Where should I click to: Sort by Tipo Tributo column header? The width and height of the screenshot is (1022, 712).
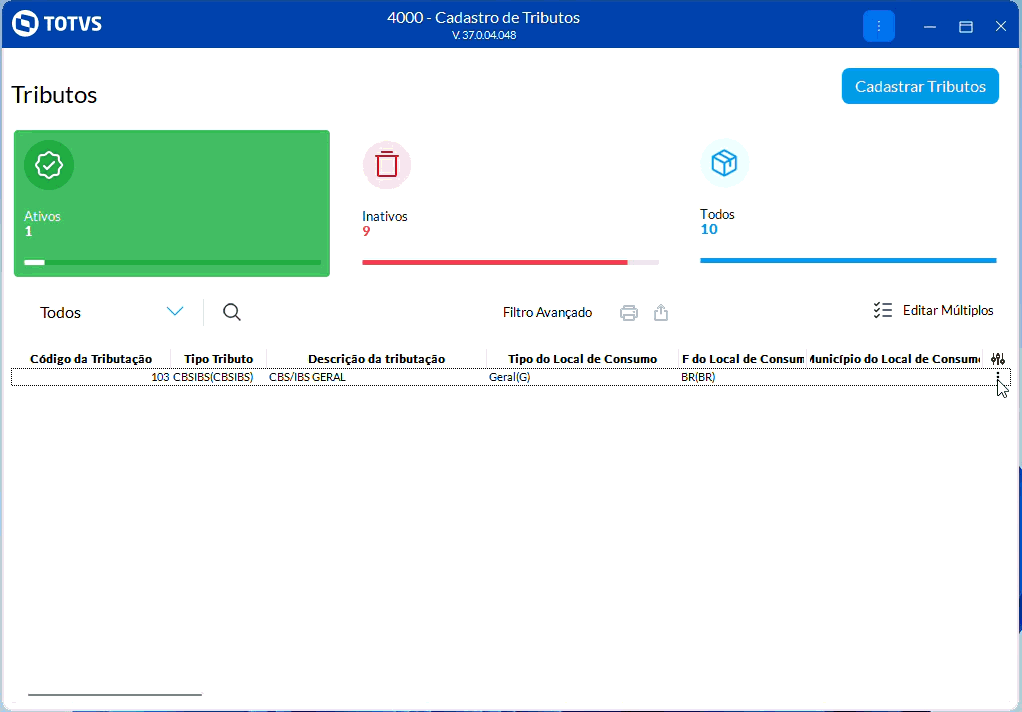point(218,359)
